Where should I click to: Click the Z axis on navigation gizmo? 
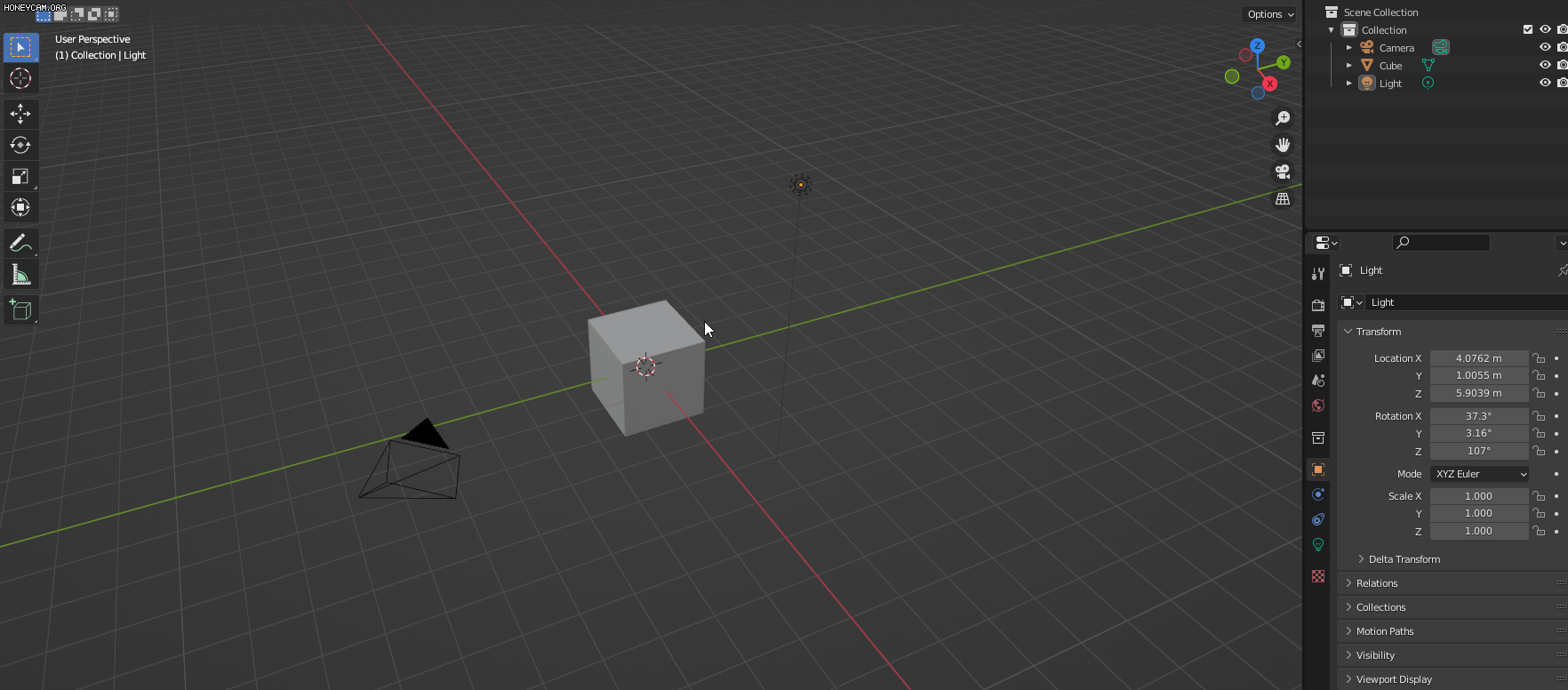tap(1257, 45)
